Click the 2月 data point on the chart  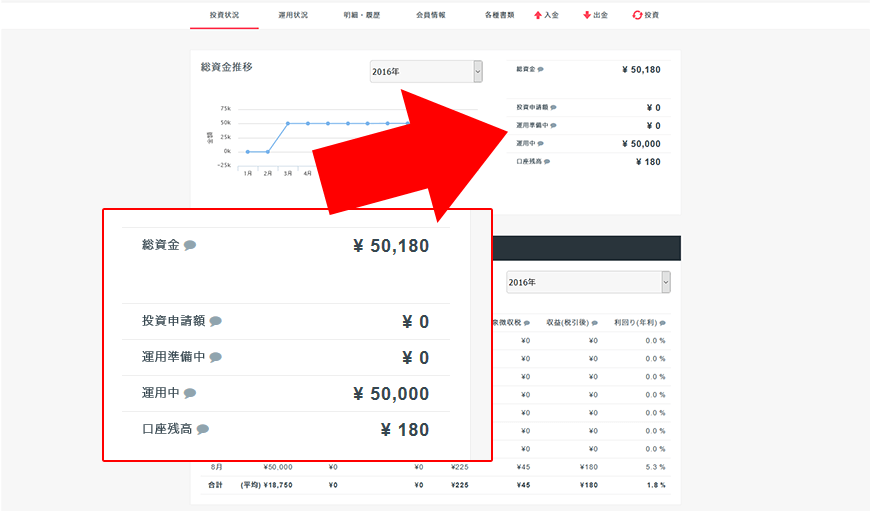[x=268, y=151]
